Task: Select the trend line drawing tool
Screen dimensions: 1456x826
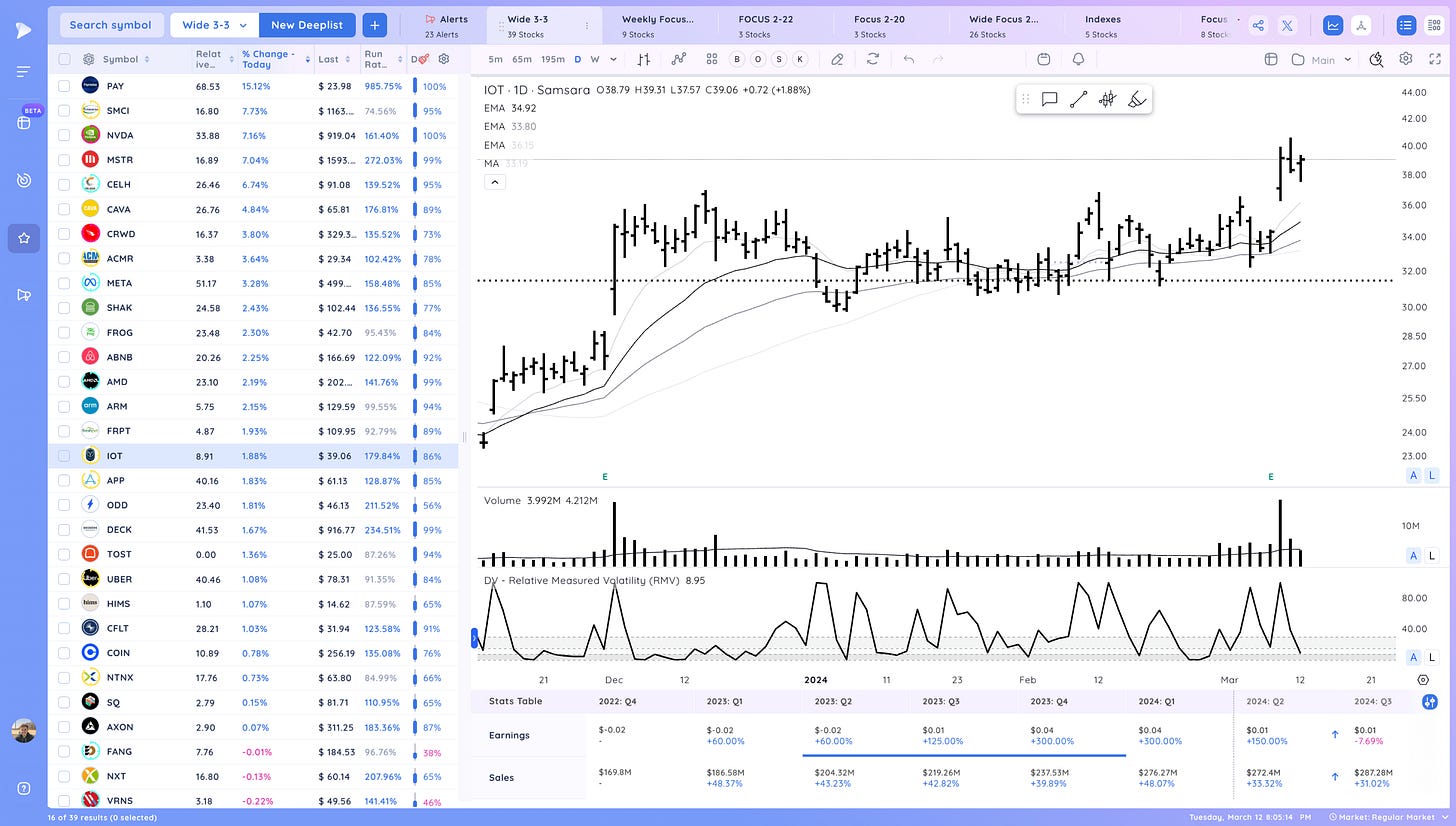Action: [x=1078, y=99]
